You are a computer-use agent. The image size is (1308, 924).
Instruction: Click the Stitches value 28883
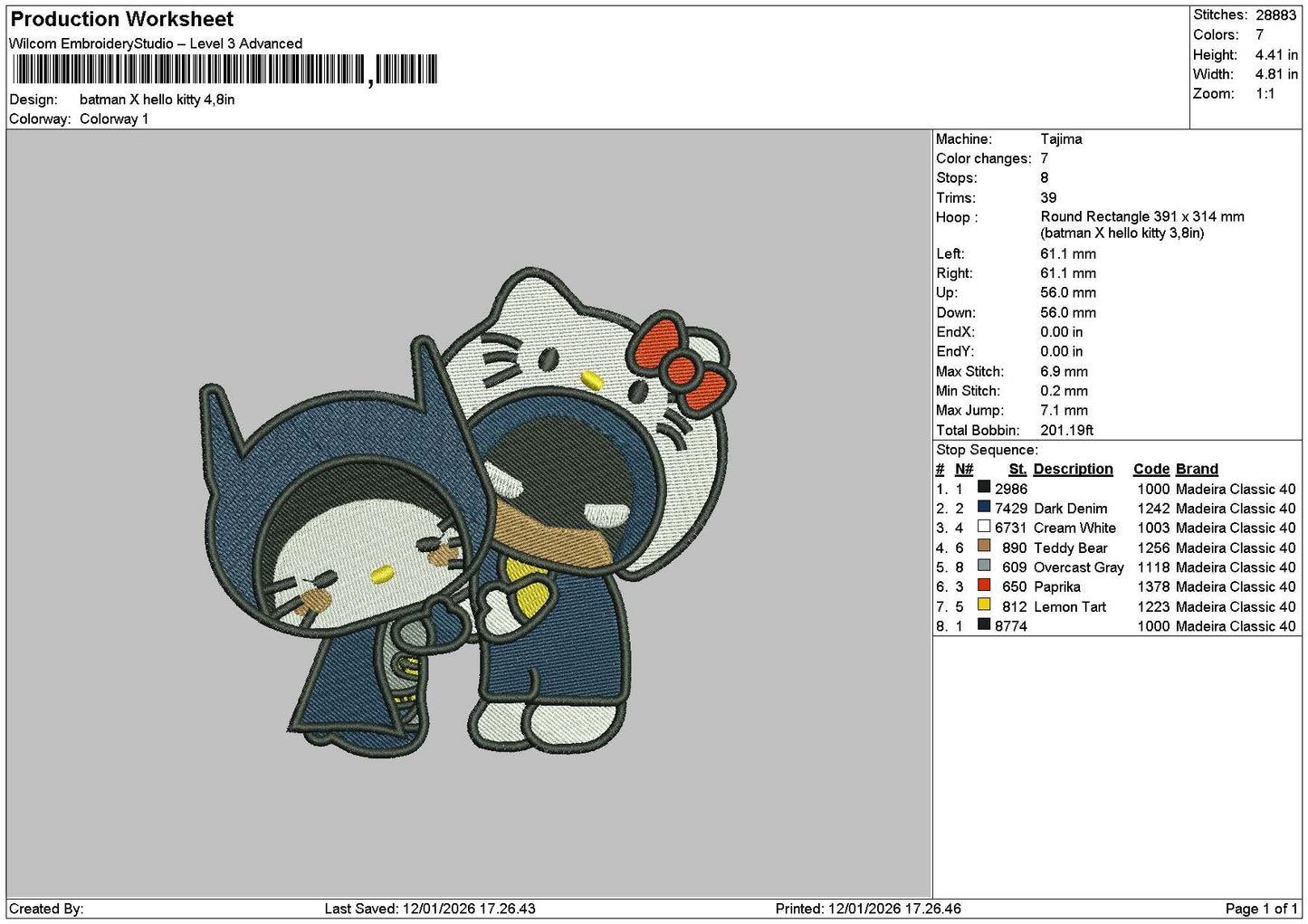point(1275,14)
